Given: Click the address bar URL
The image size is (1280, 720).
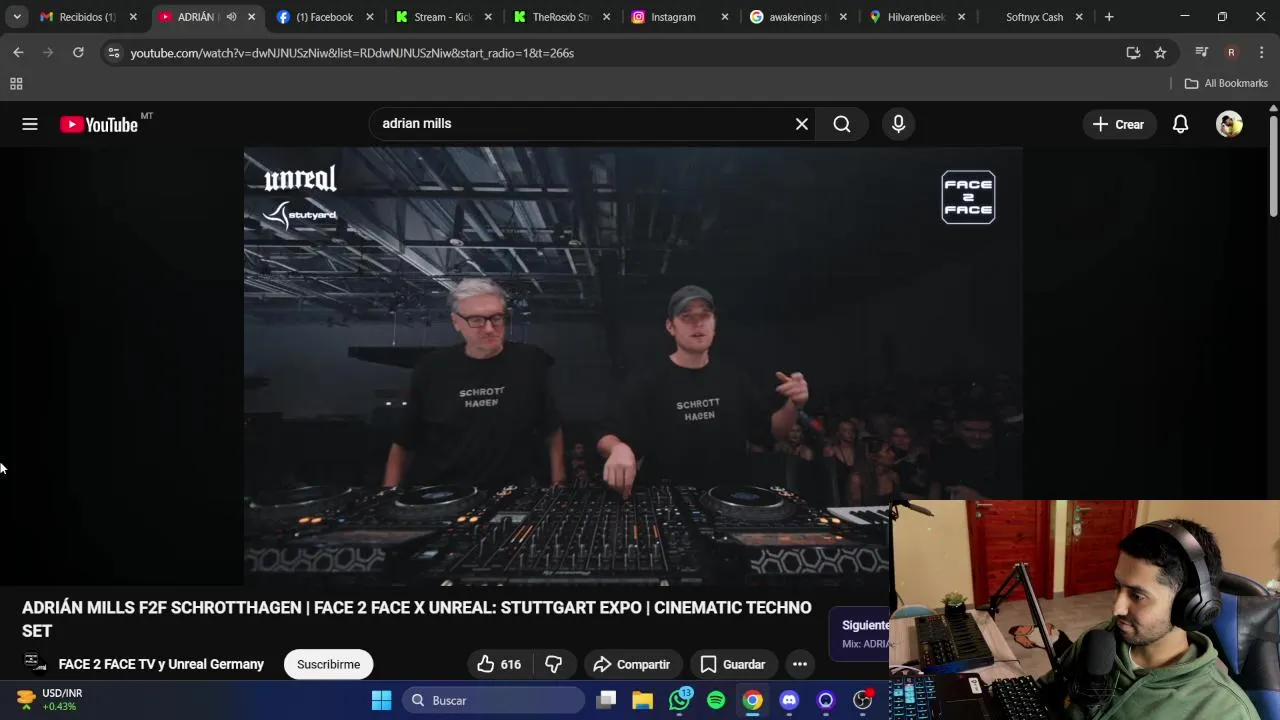Looking at the screenshot, I should coord(352,53).
